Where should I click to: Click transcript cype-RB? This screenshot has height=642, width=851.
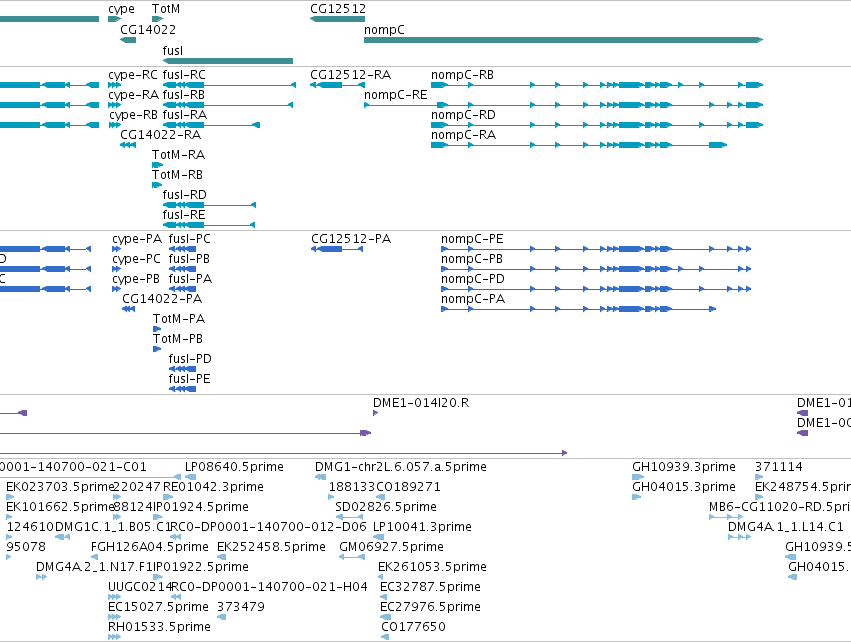115,125
